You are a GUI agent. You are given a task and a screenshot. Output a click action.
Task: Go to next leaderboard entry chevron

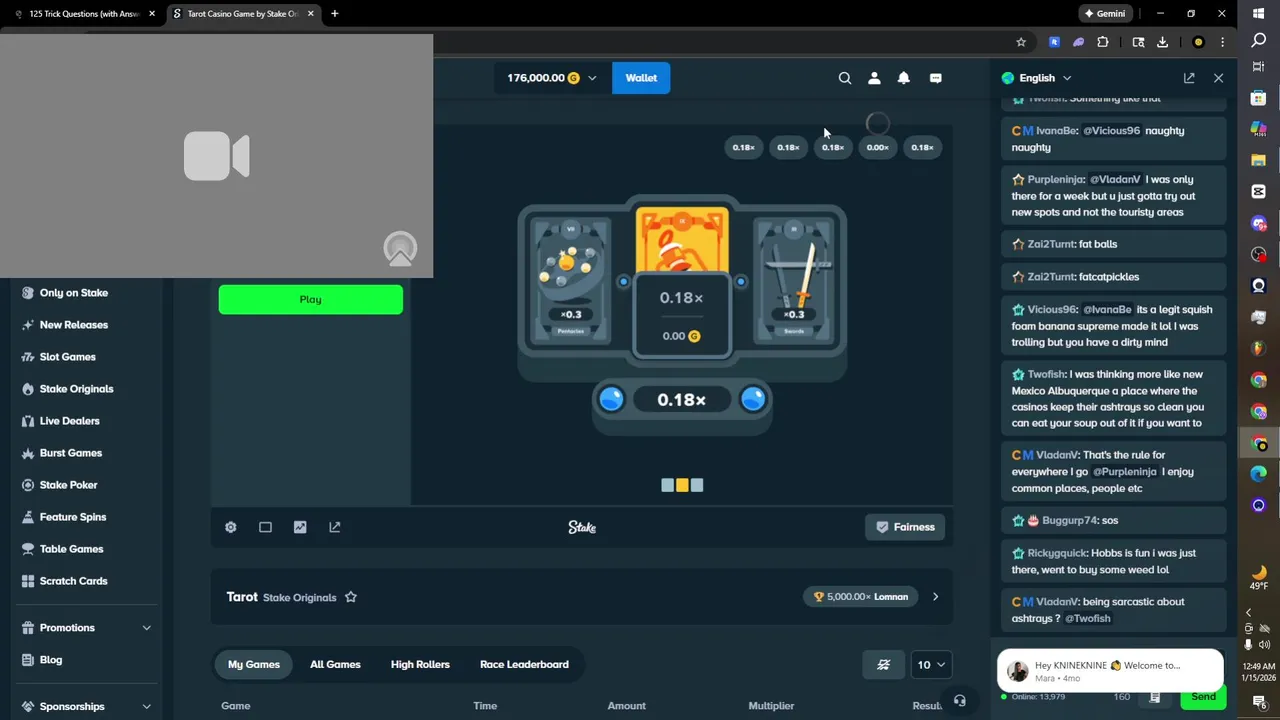pos(935,597)
